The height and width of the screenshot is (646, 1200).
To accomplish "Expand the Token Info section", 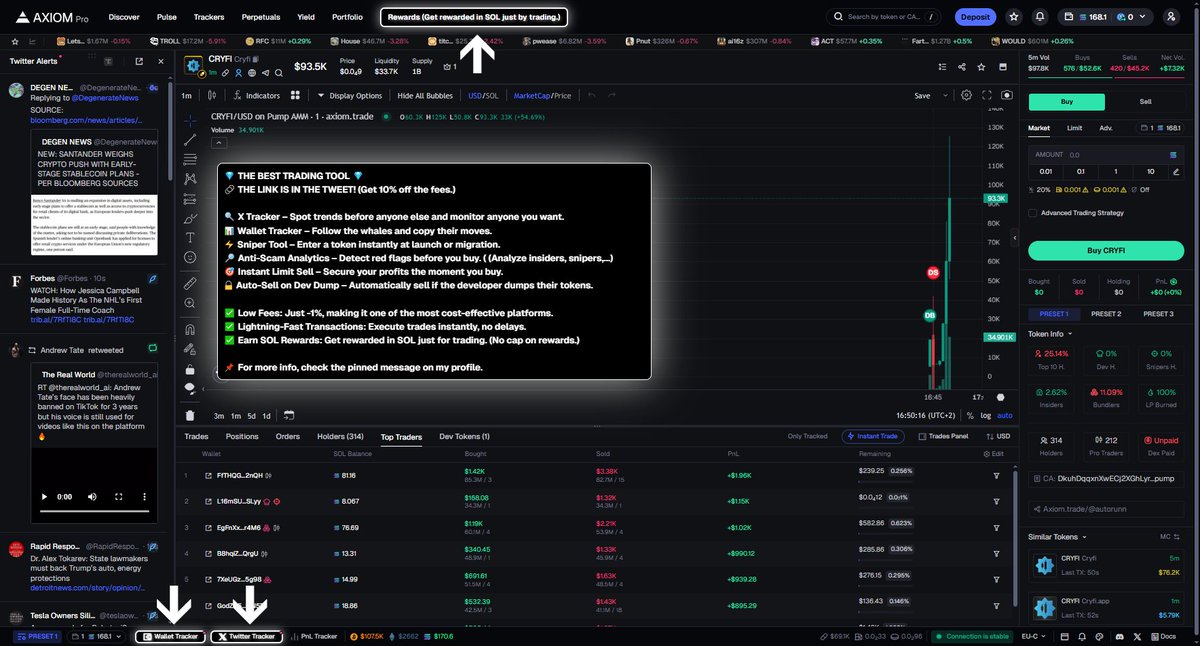I will point(1049,334).
